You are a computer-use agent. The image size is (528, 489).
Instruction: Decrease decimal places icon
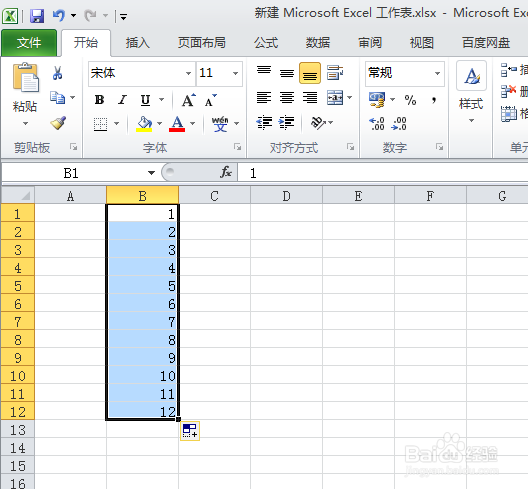399,124
